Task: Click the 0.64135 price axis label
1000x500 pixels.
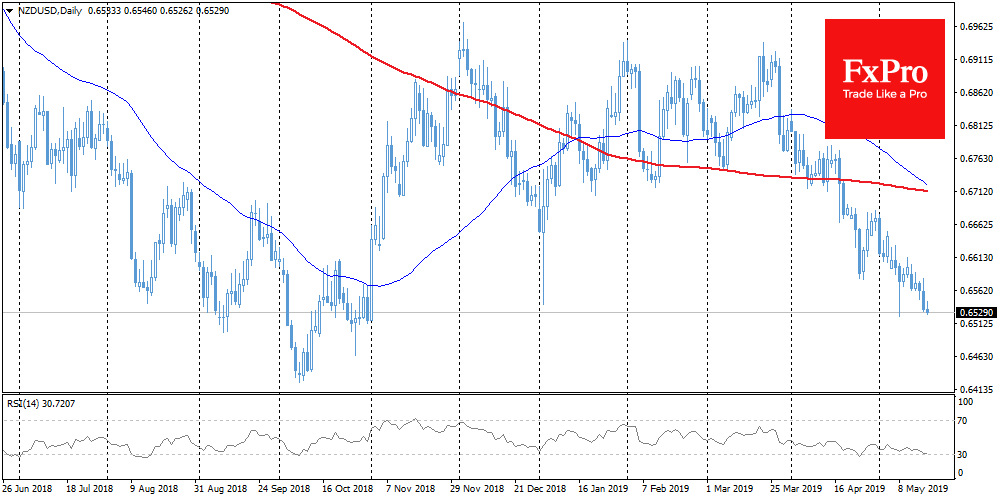Action: pyautogui.click(x=974, y=389)
